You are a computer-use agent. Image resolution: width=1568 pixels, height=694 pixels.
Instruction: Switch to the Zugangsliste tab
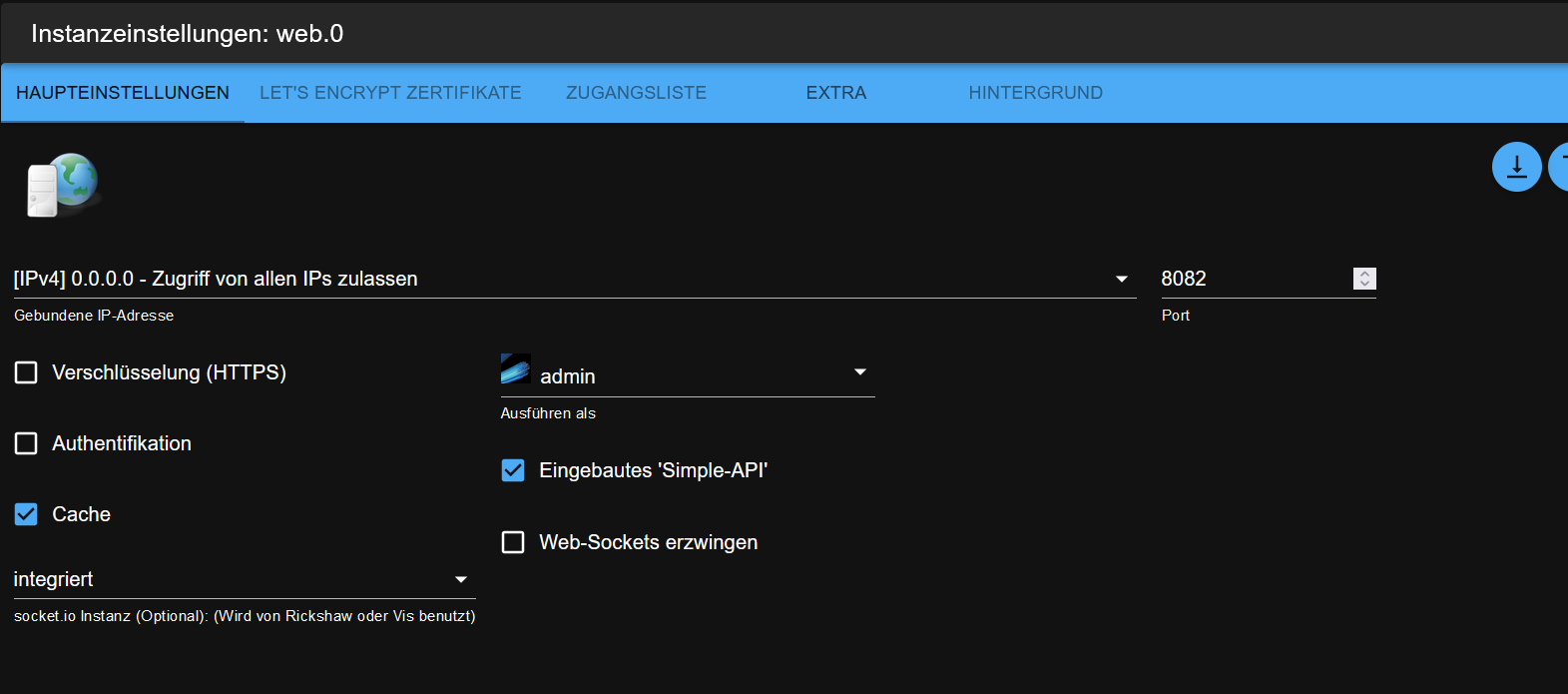pos(636,93)
